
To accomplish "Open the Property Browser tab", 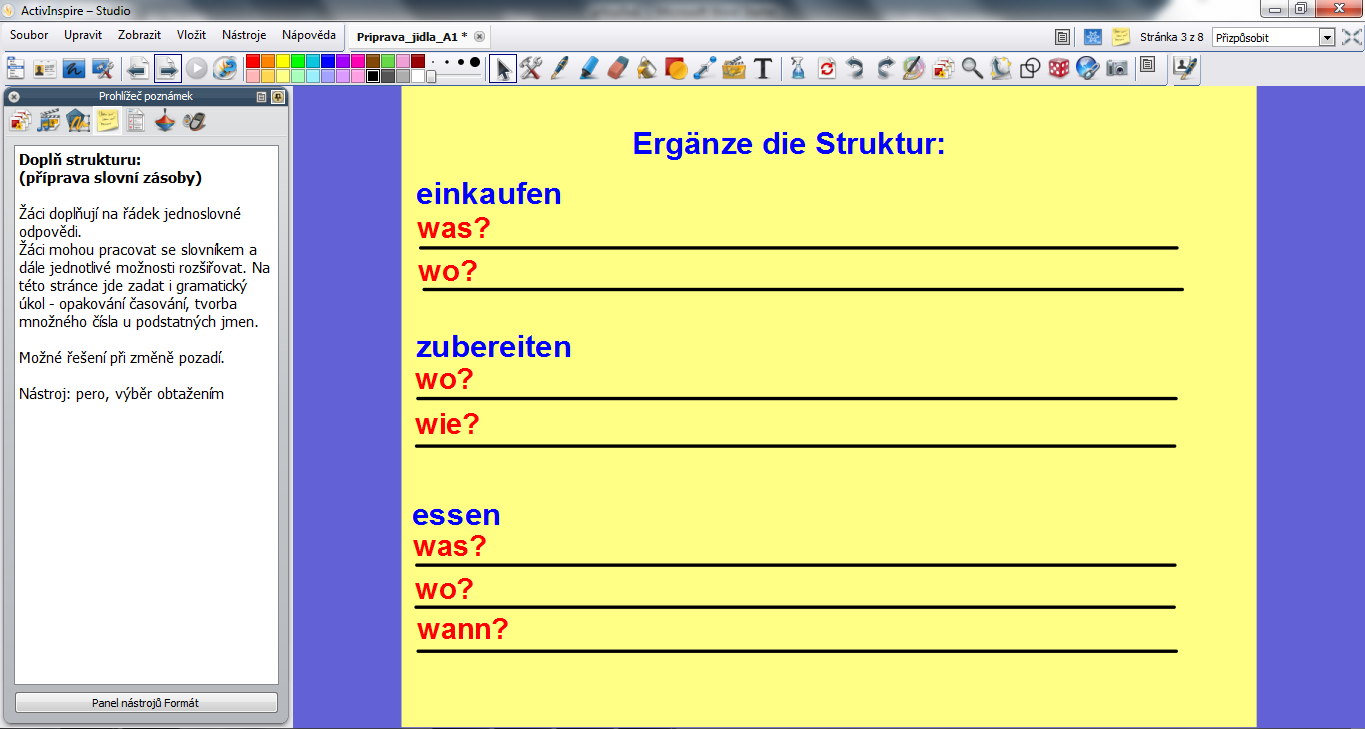I will click(x=136, y=121).
